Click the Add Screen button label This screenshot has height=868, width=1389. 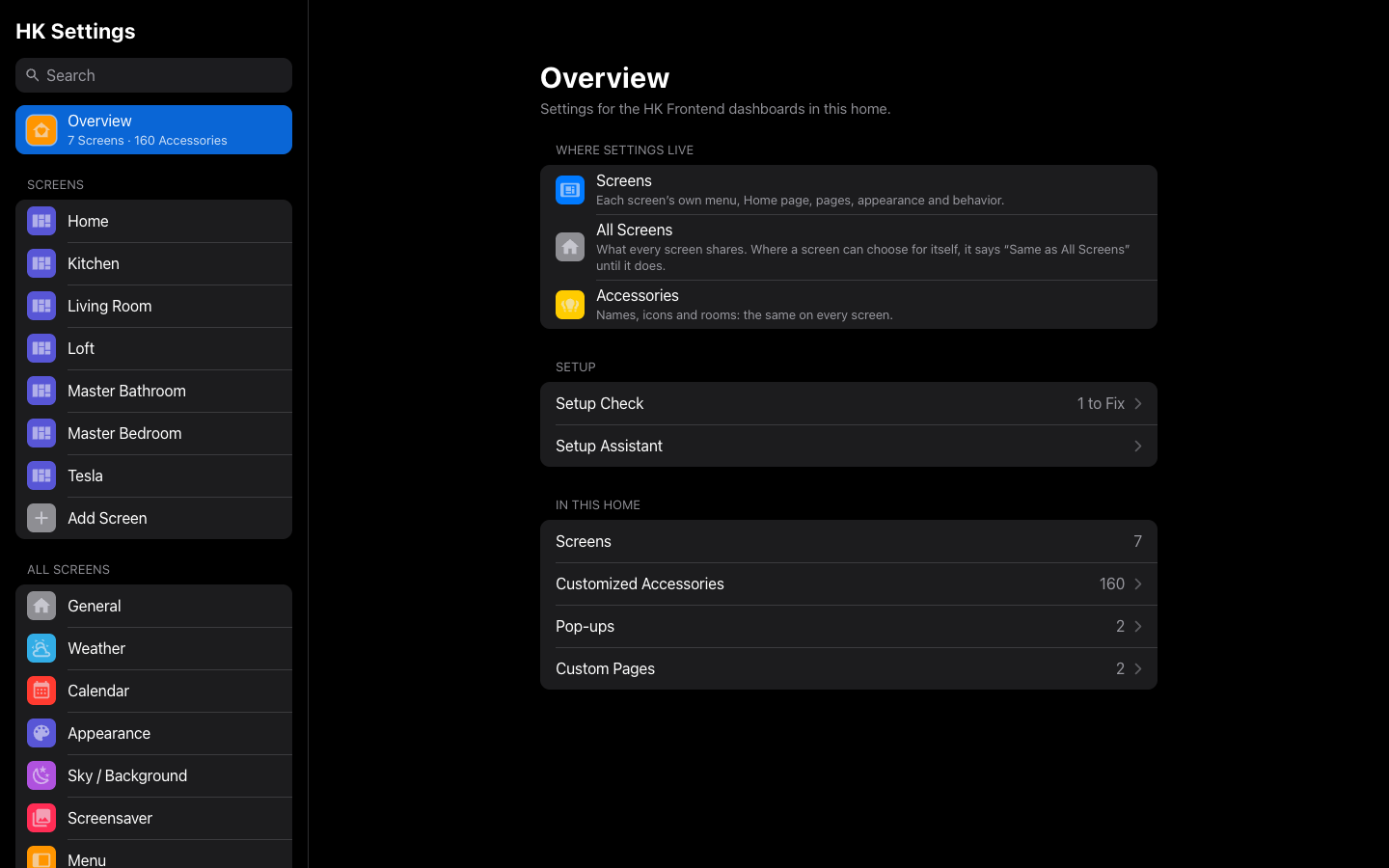pos(107,518)
